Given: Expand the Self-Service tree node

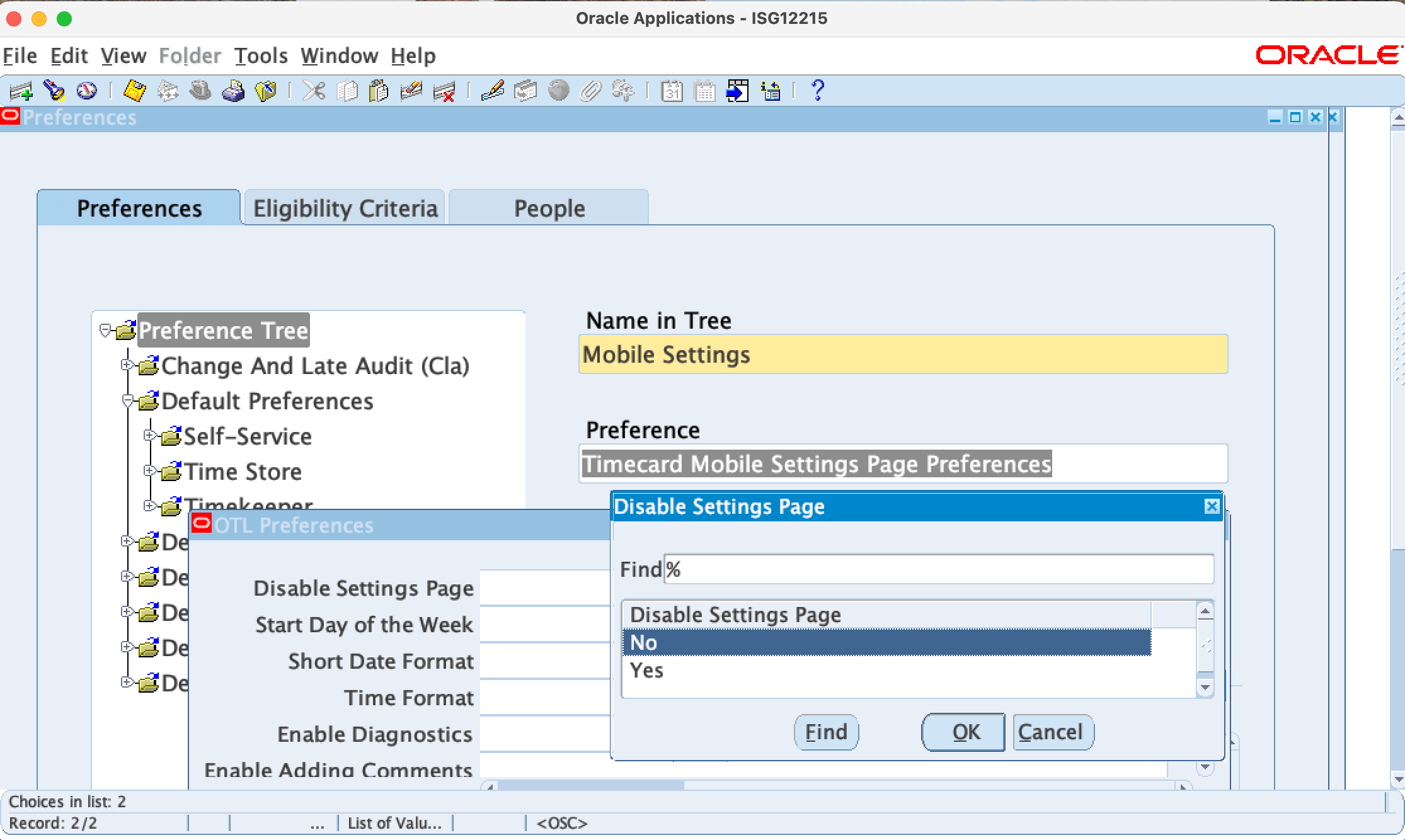Looking at the screenshot, I should [149, 436].
